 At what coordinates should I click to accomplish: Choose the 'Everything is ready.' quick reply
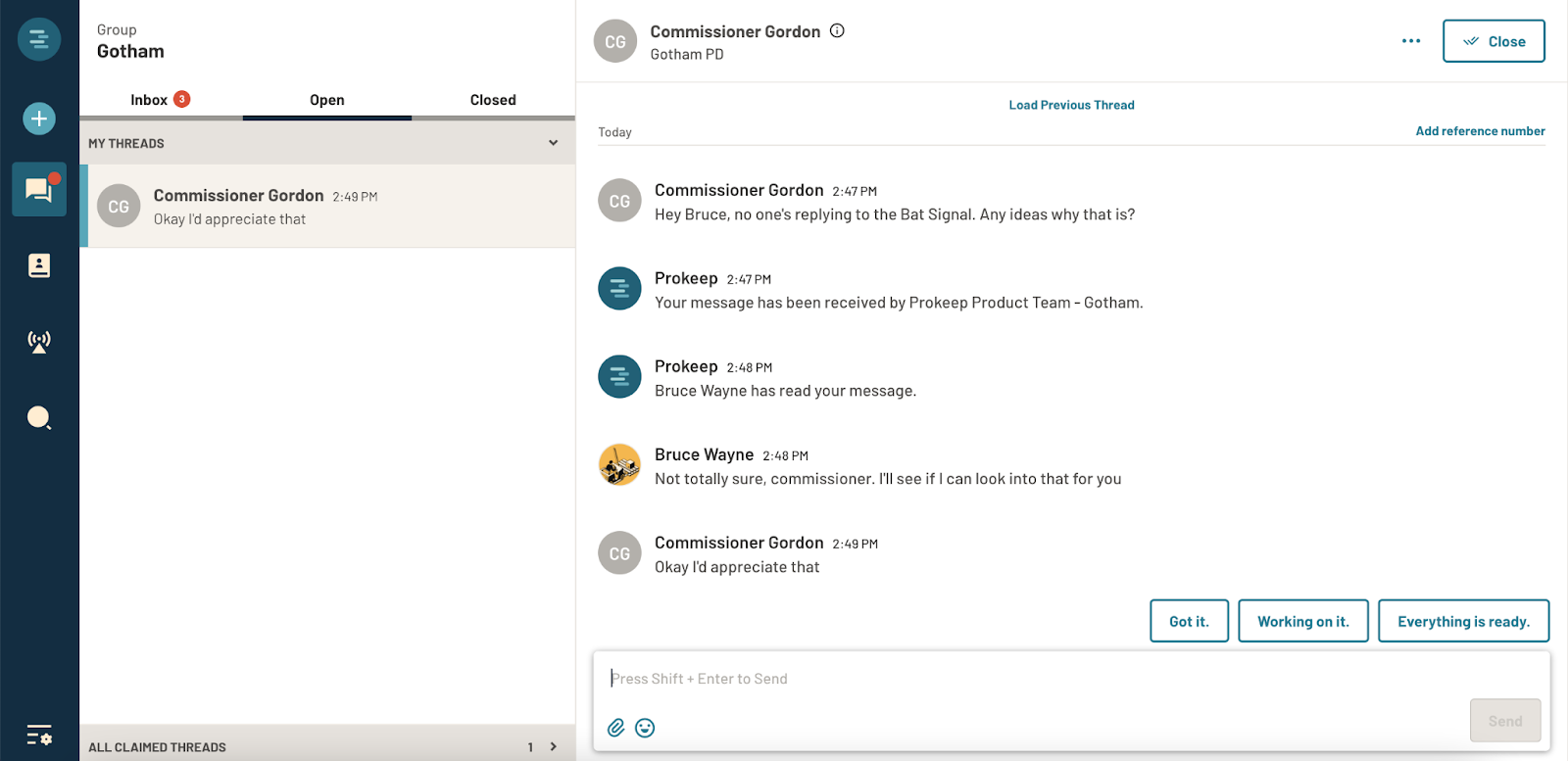pos(1463,621)
